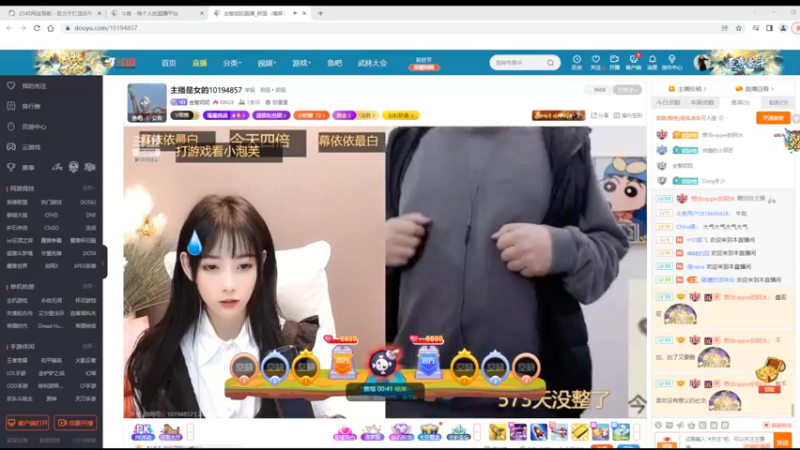Click the treasure chest icon in chat

(770, 369)
